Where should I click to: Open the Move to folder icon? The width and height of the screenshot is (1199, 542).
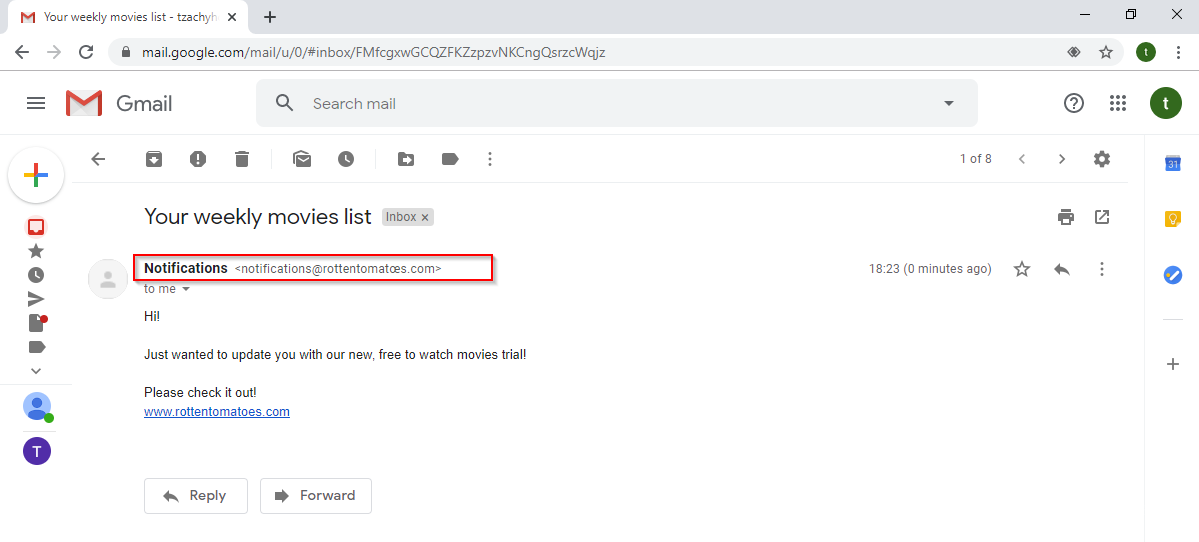coord(406,159)
